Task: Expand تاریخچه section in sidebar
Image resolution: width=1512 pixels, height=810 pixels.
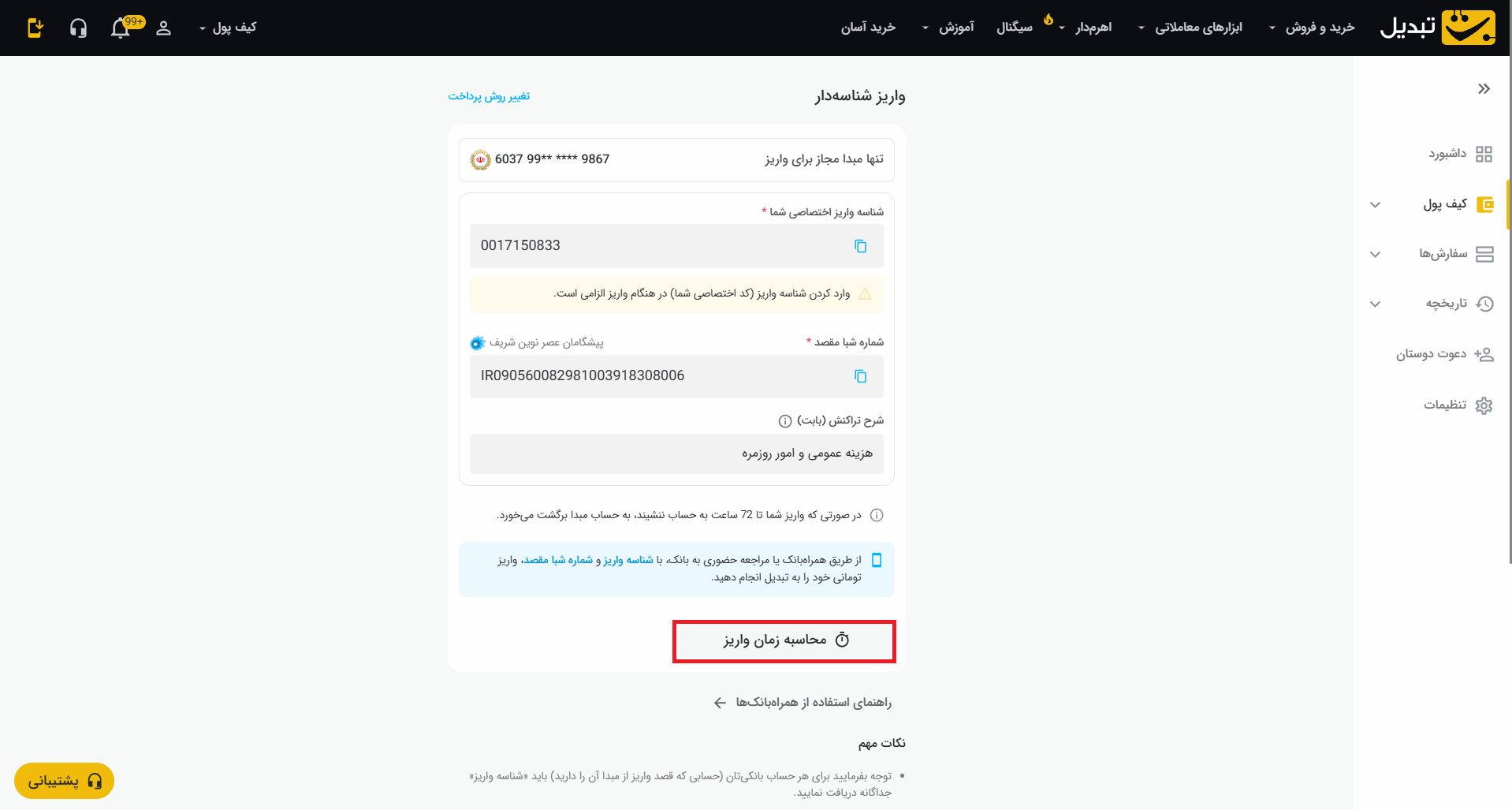Action: point(1375,304)
